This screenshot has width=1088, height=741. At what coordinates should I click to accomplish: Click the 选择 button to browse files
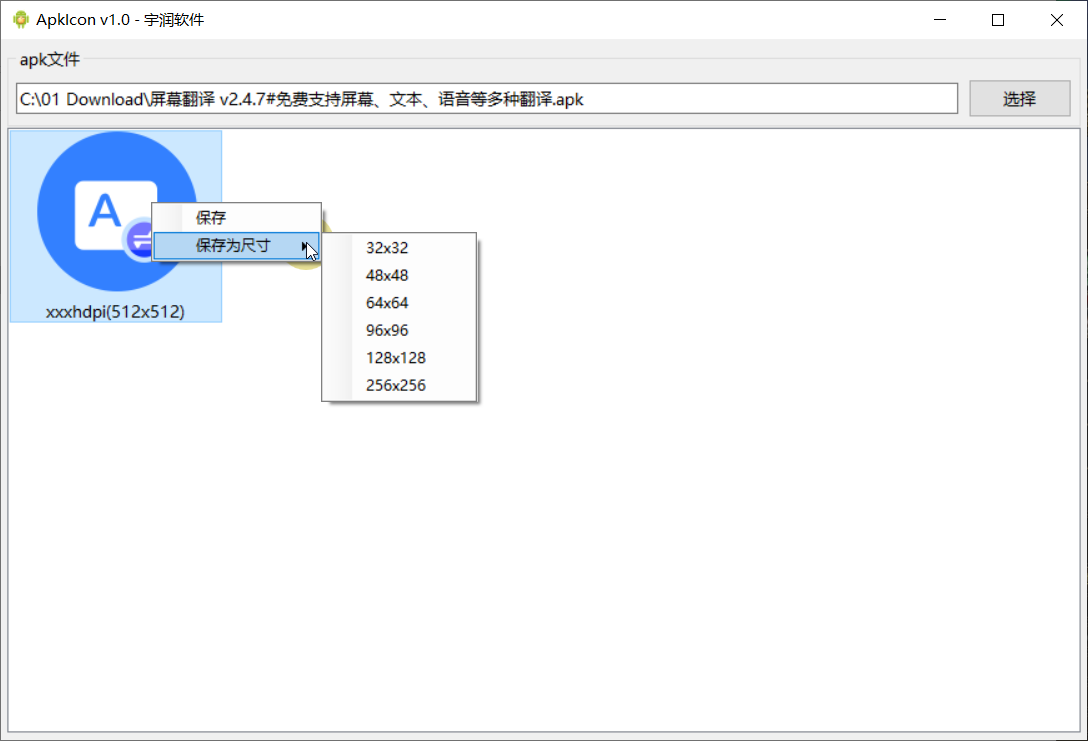(x=1019, y=98)
